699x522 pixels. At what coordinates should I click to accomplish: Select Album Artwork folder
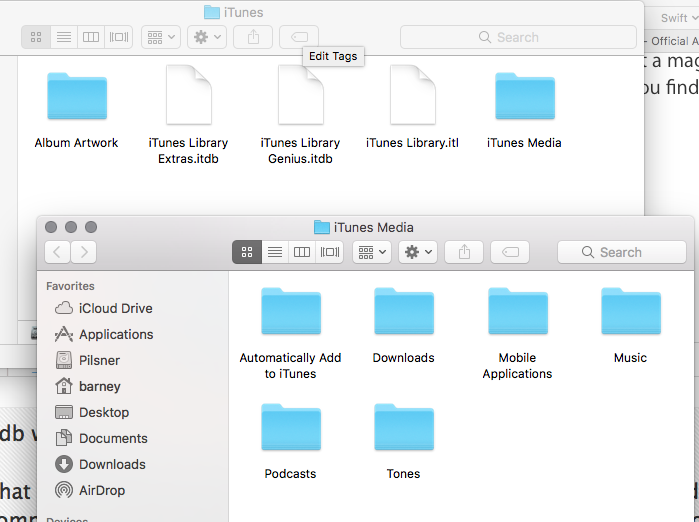pyautogui.click(x=77, y=110)
